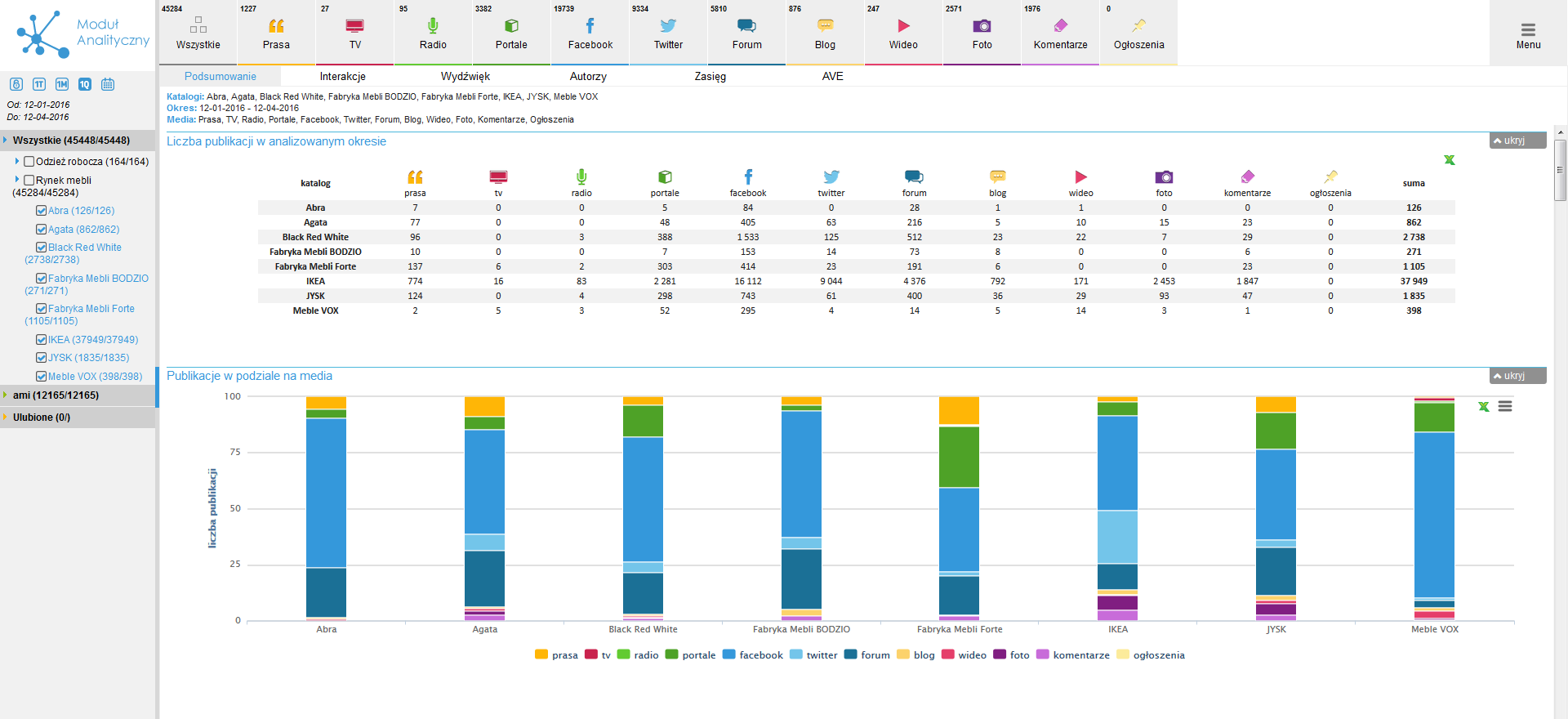Select the Komentarze category icon
The width and height of the screenshot is (1568, 719).
pyautogui.click(x=1060, y=26)
